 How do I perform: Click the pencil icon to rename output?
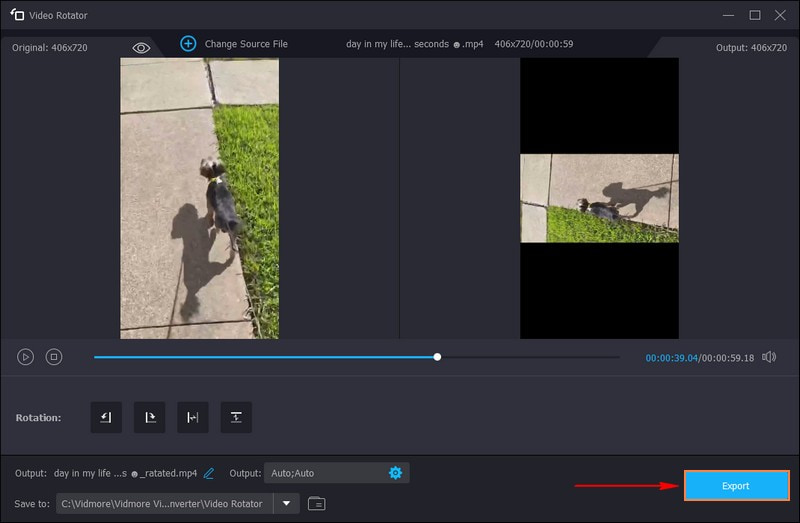point(209,473)
